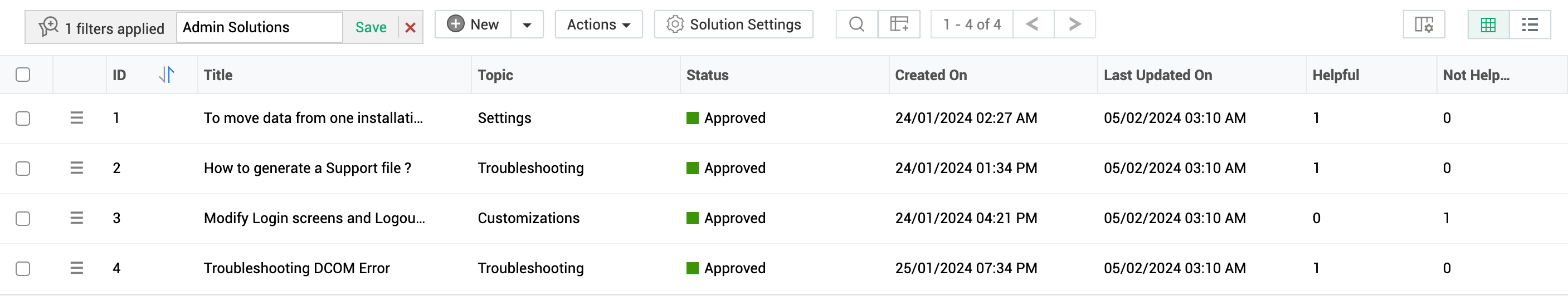Image resolution: width=1568 pixels, height=296 pixels.
Task: Go to the previous page arrow
Action: click(x=1033, y=24)
